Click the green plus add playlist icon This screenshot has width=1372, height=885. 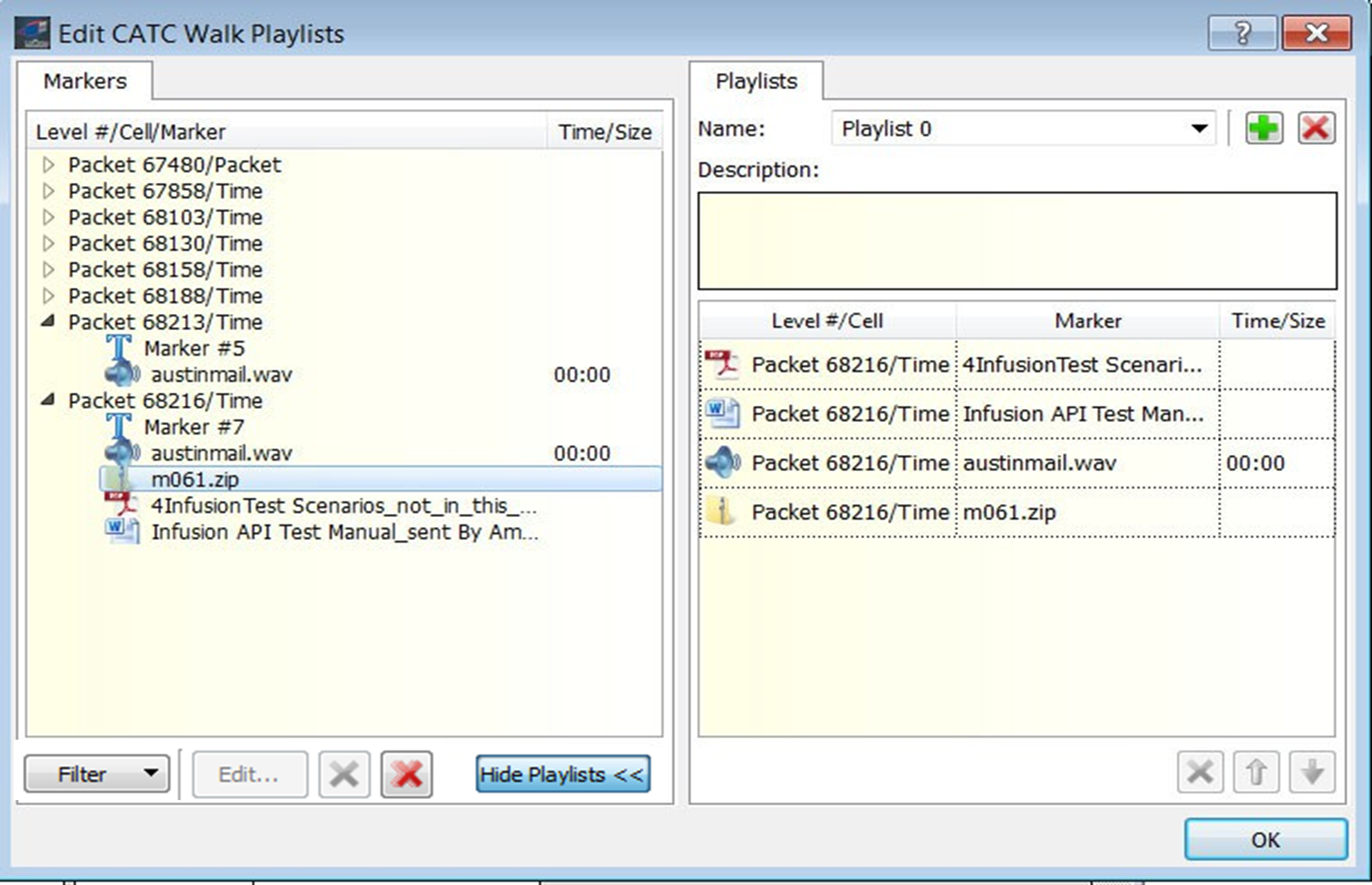pyautogui.click(x=1264, y=128)
